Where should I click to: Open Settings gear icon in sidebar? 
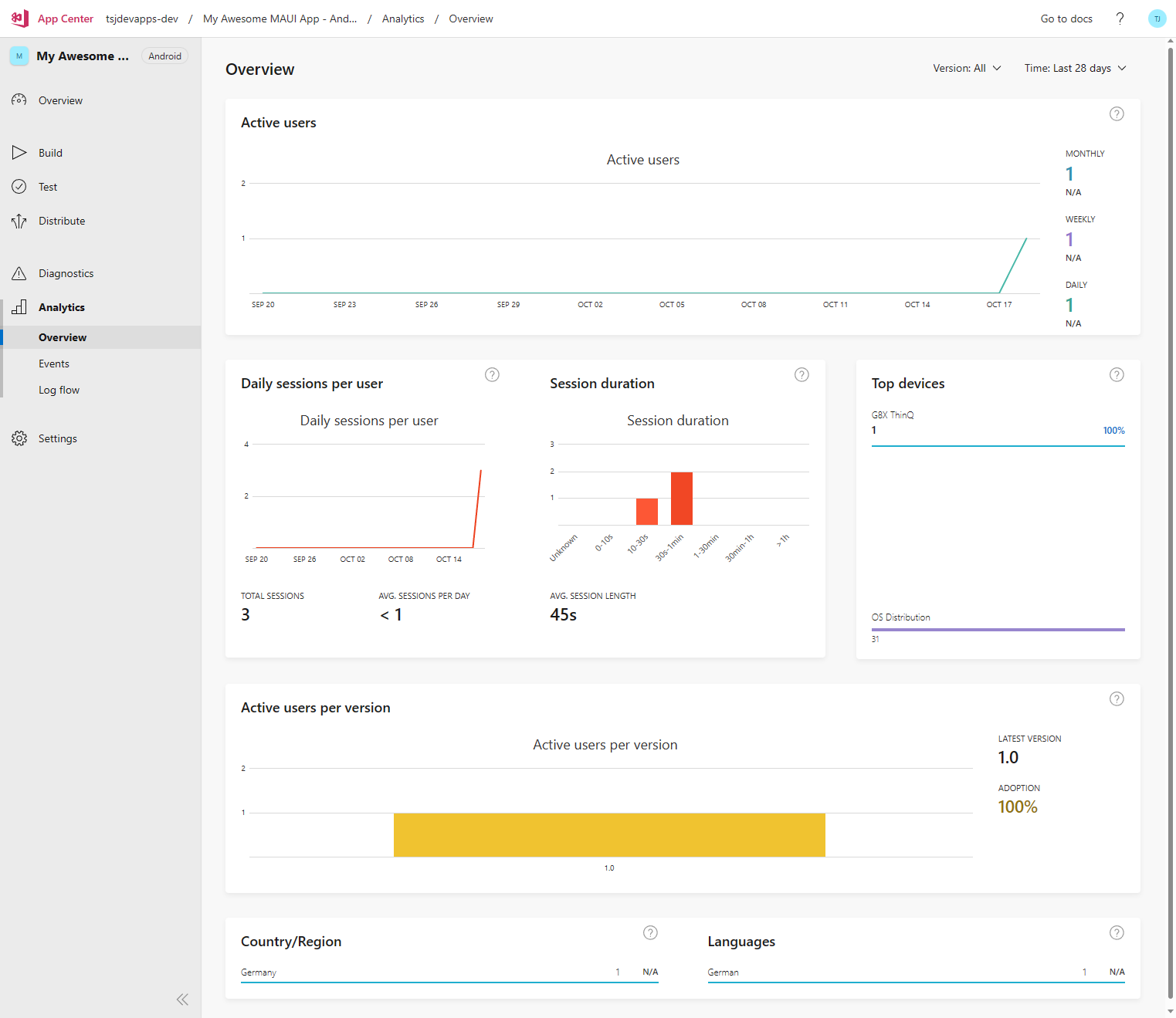(19, 439)
